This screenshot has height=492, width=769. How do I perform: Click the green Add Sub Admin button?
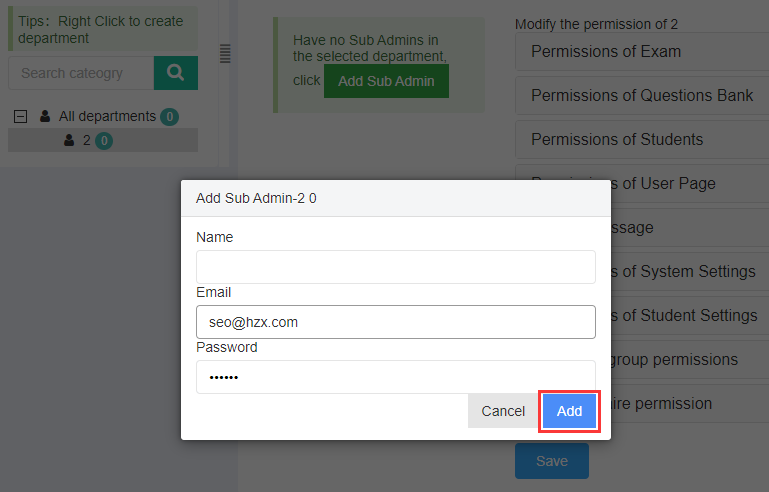(x=386, y=81)
